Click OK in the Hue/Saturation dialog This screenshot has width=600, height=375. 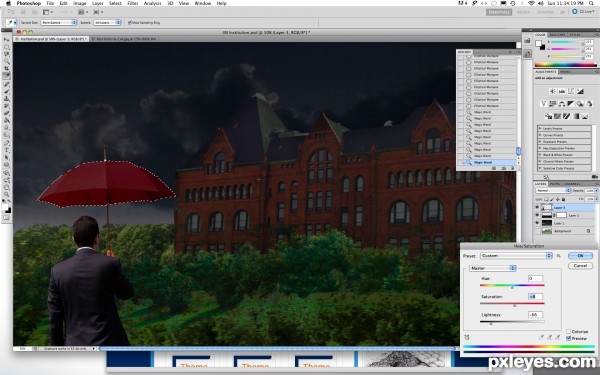pyautogui.click(x=580, y=256)
